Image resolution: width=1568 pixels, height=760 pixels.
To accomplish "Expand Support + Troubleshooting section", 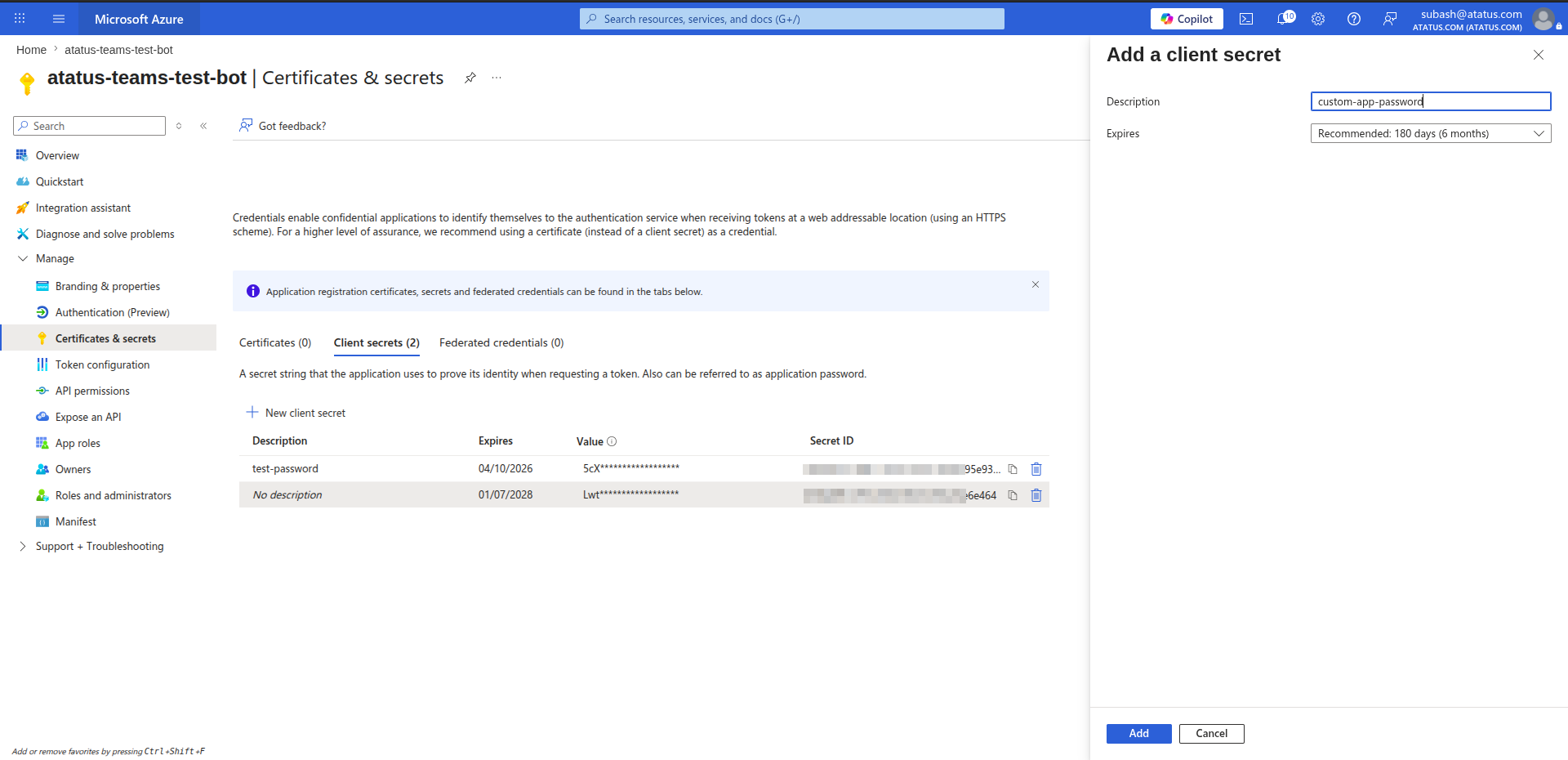I will click(23, 546).
